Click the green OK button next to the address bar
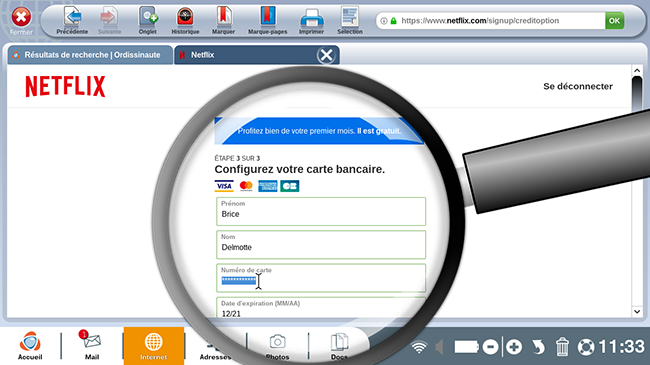This screenshot has height=365, width=650. (x=614, y=20)
